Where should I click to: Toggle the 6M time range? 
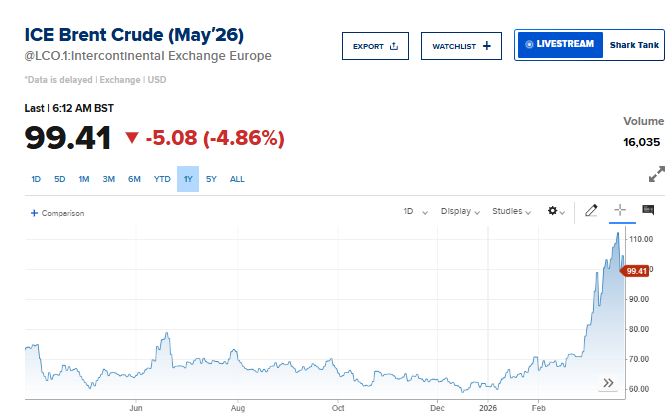point(134,179)
